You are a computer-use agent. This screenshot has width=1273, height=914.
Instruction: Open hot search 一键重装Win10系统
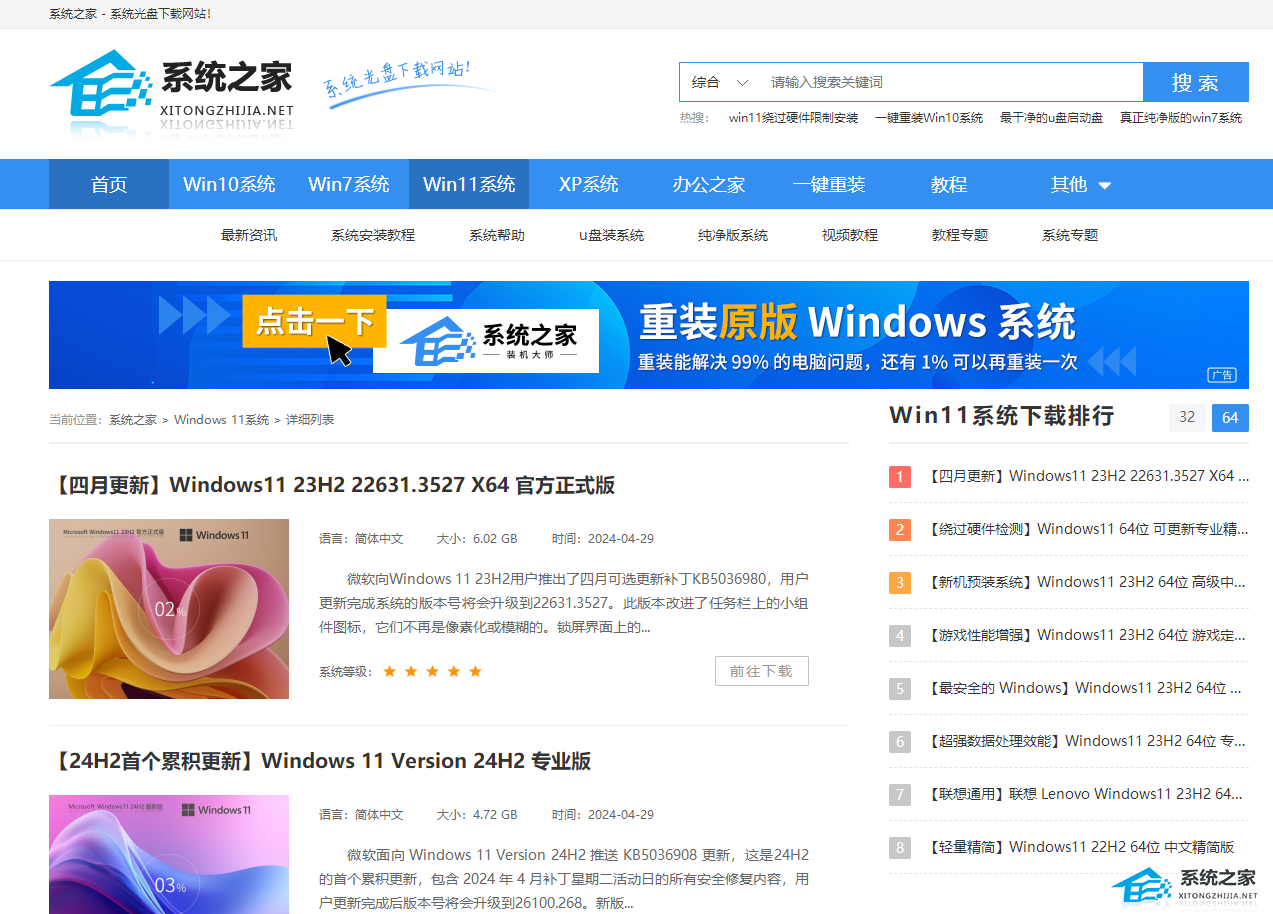(929, 118)
